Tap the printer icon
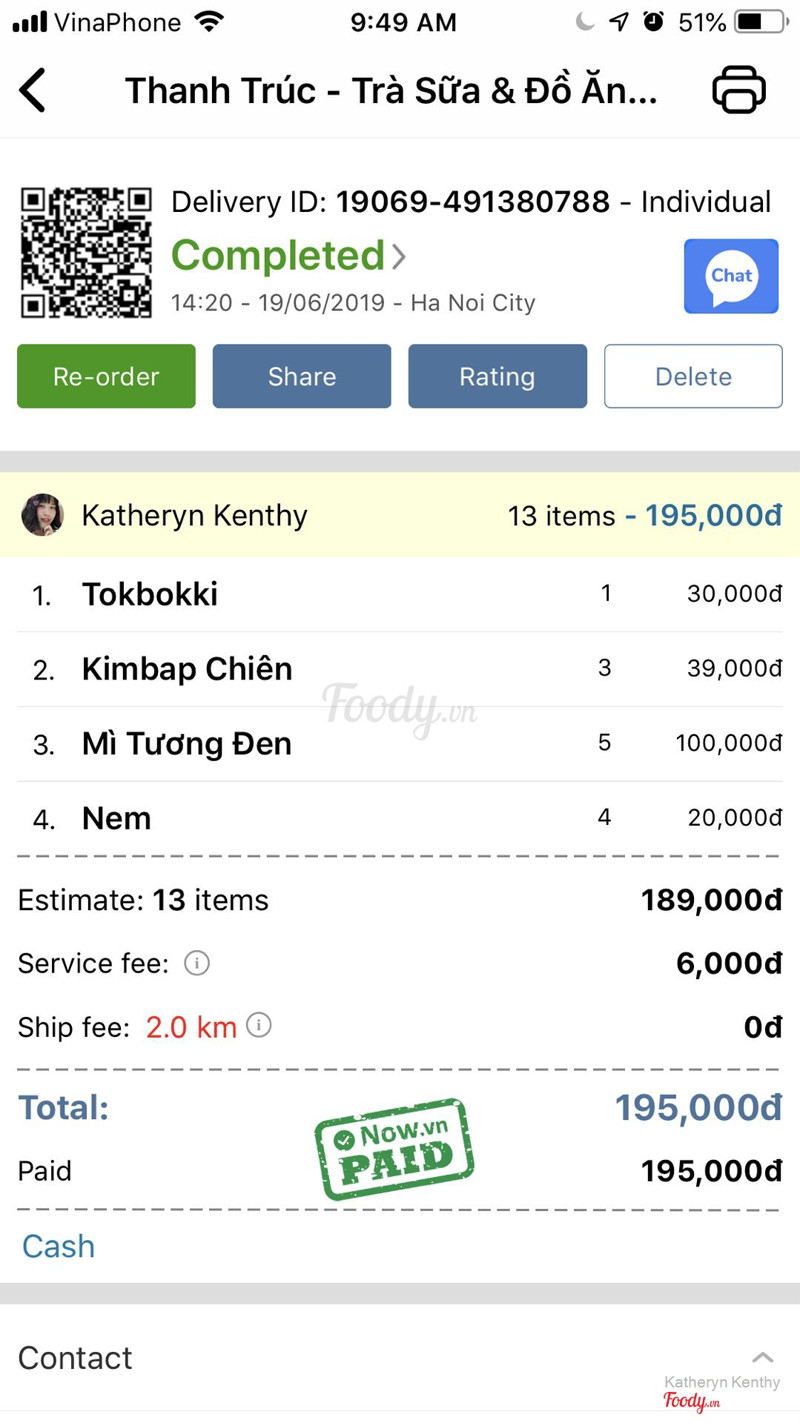Screen dimensions: 800x1423 (x=739, y=90)
